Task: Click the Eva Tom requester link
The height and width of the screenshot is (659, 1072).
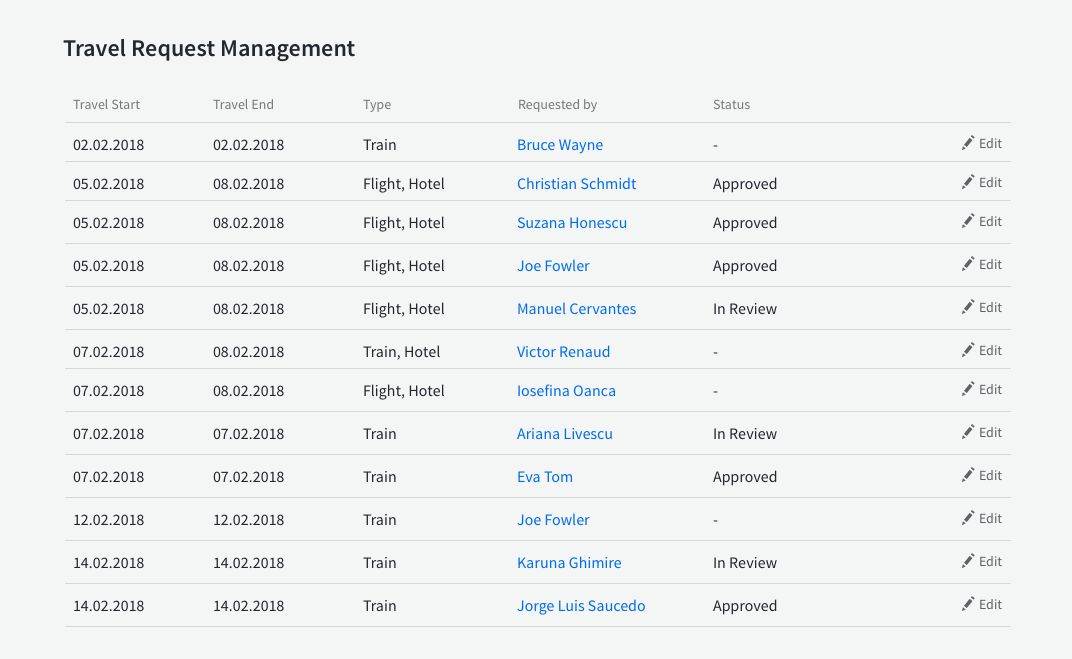Action: (545, 477)
